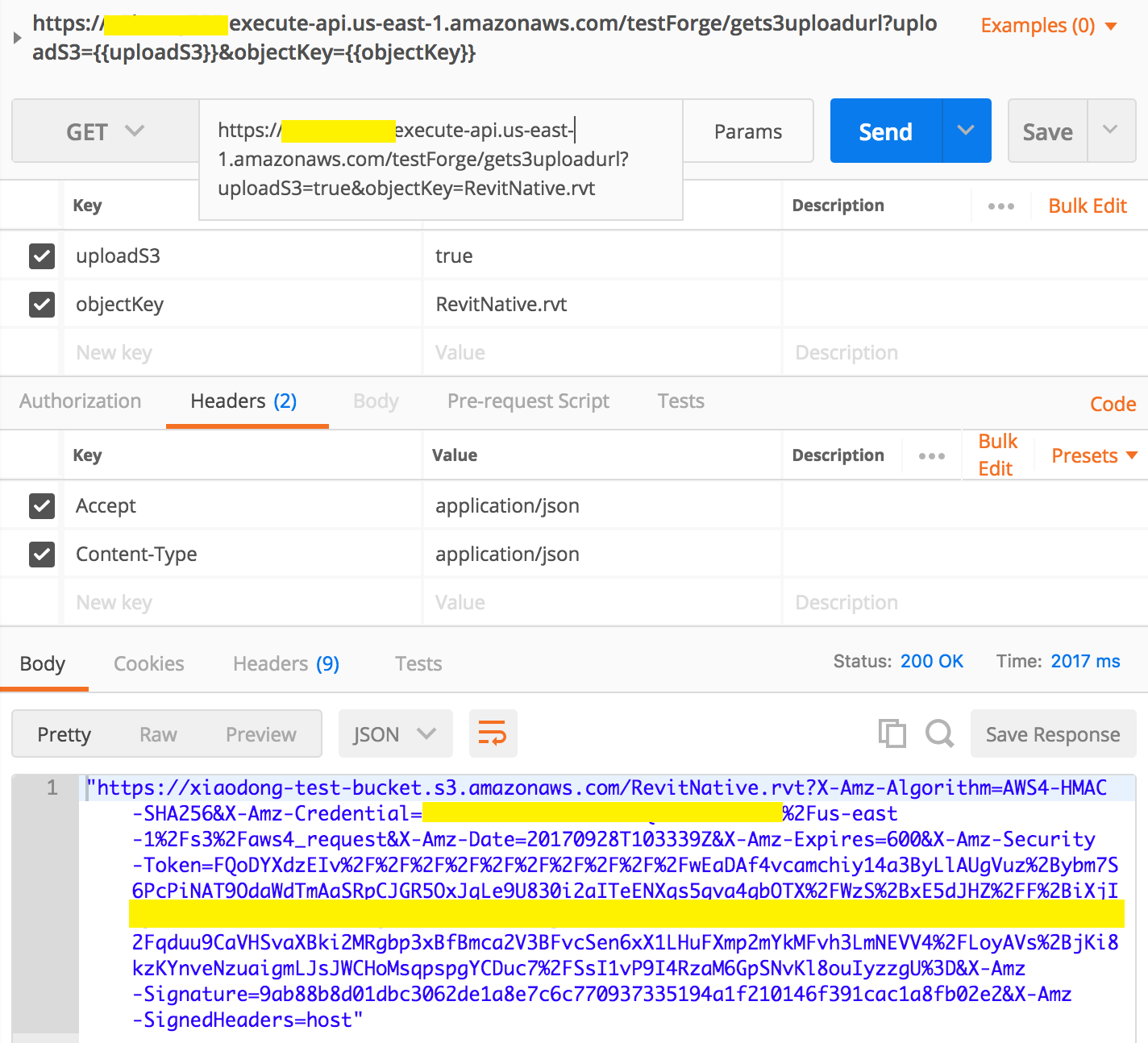Open the params table three-dot options

point(1000,206)
